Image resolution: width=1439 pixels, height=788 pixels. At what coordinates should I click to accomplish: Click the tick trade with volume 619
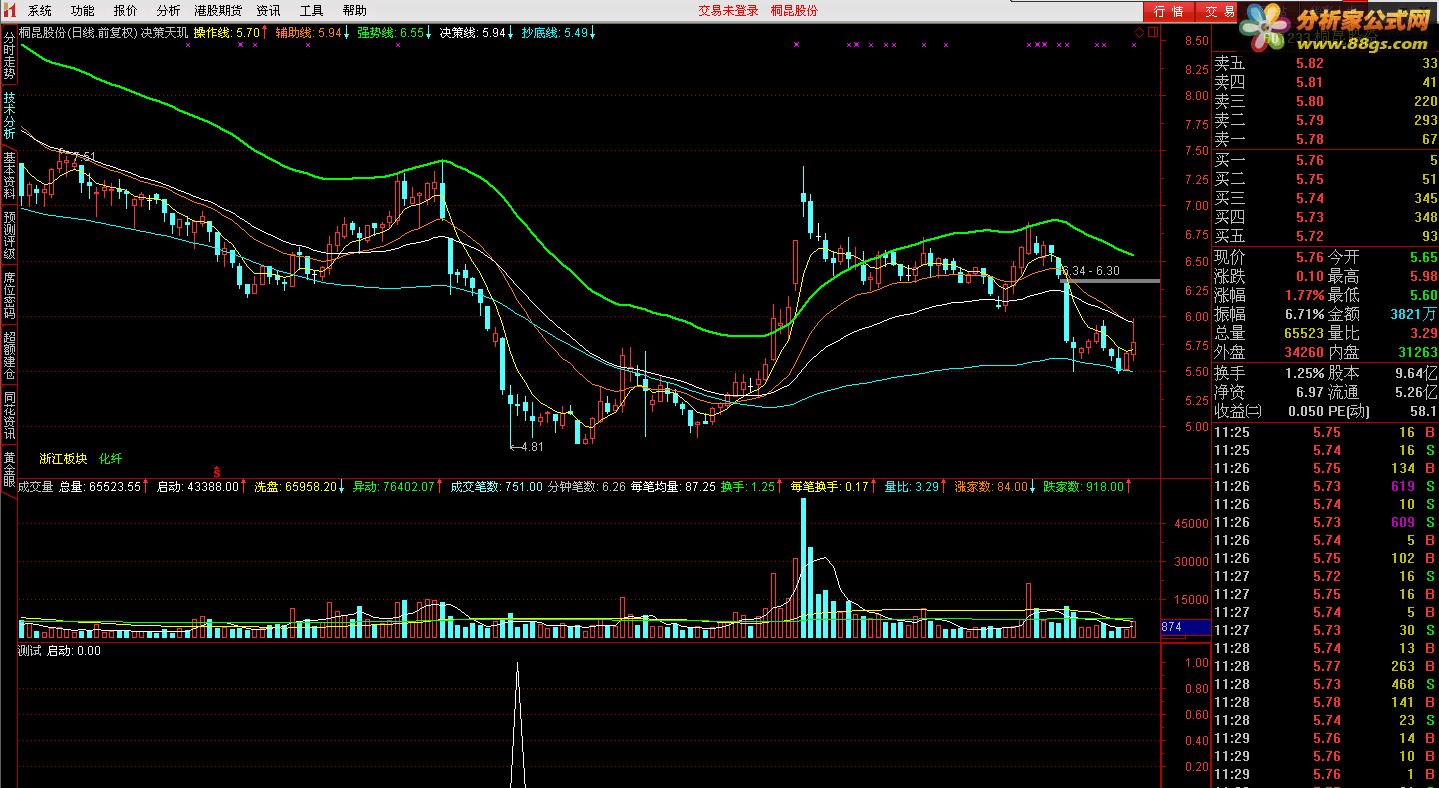click(1402, 486)
